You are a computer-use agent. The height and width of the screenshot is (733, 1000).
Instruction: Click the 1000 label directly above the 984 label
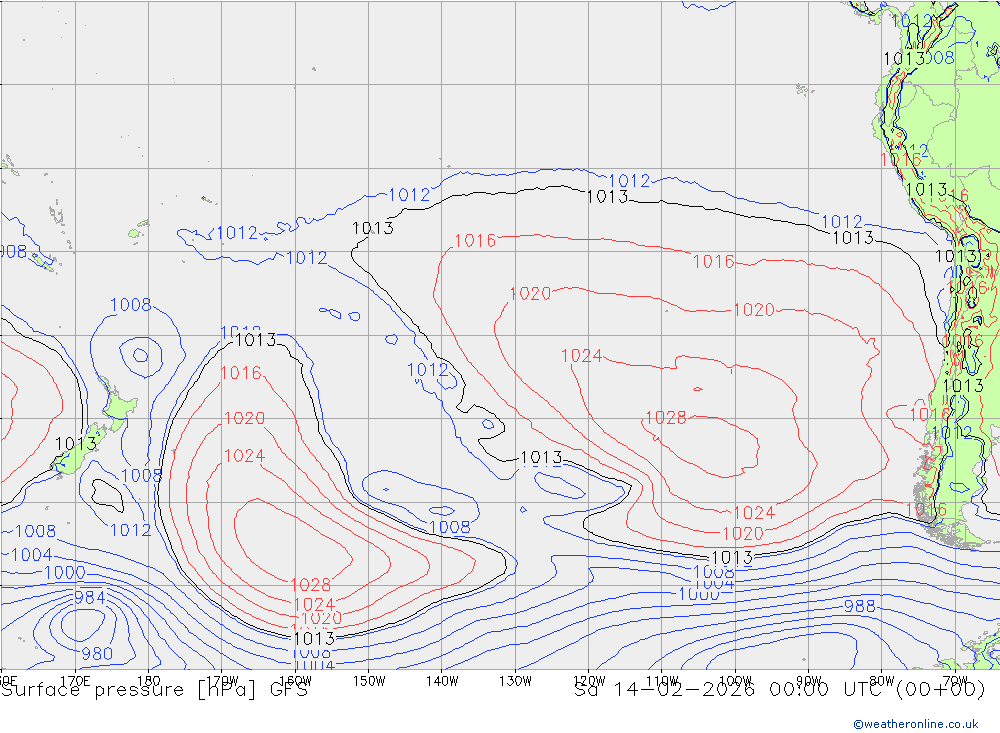click(64, 572)
